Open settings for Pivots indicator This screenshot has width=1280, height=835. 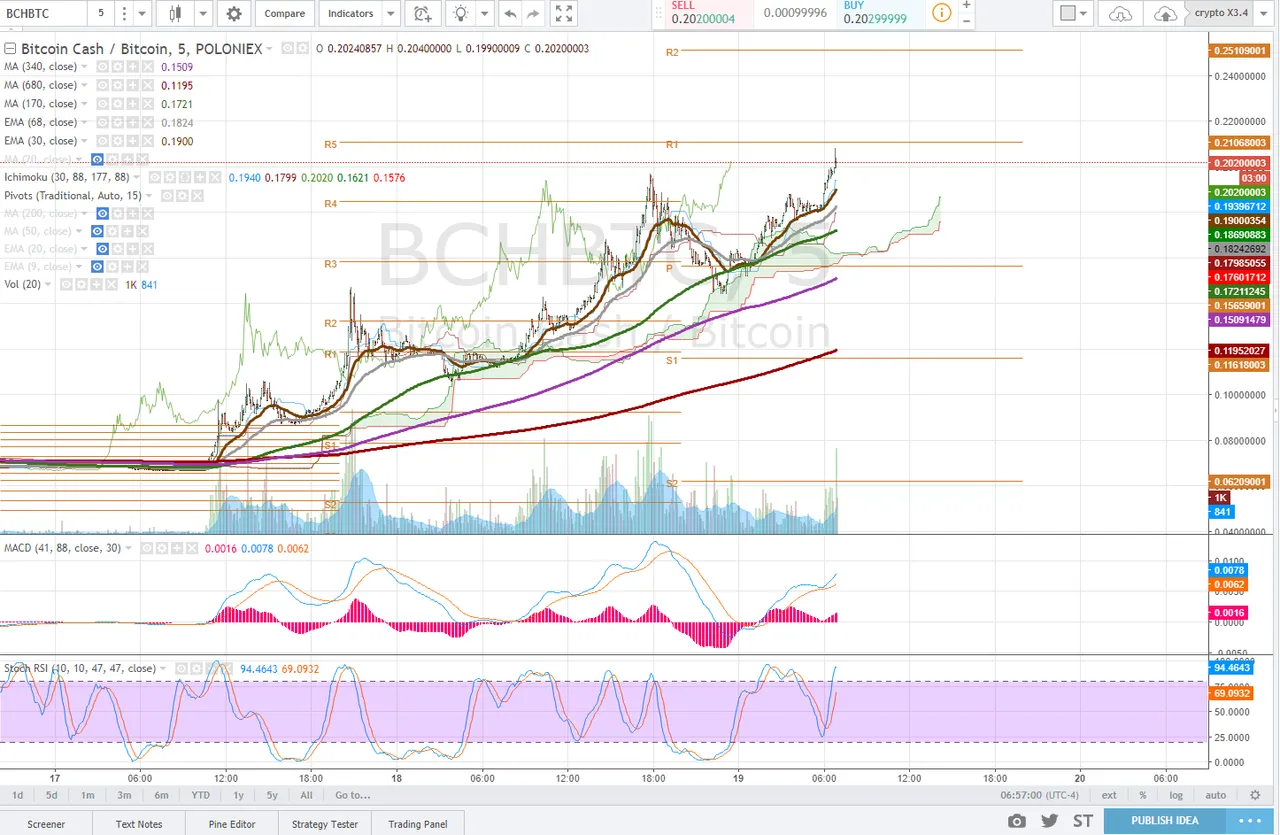(x=182, y=195)
